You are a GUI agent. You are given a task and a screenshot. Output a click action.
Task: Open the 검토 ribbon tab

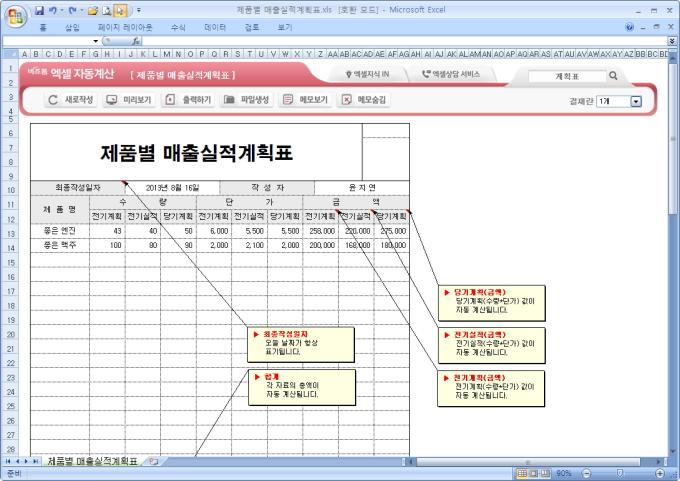(252, 28)
